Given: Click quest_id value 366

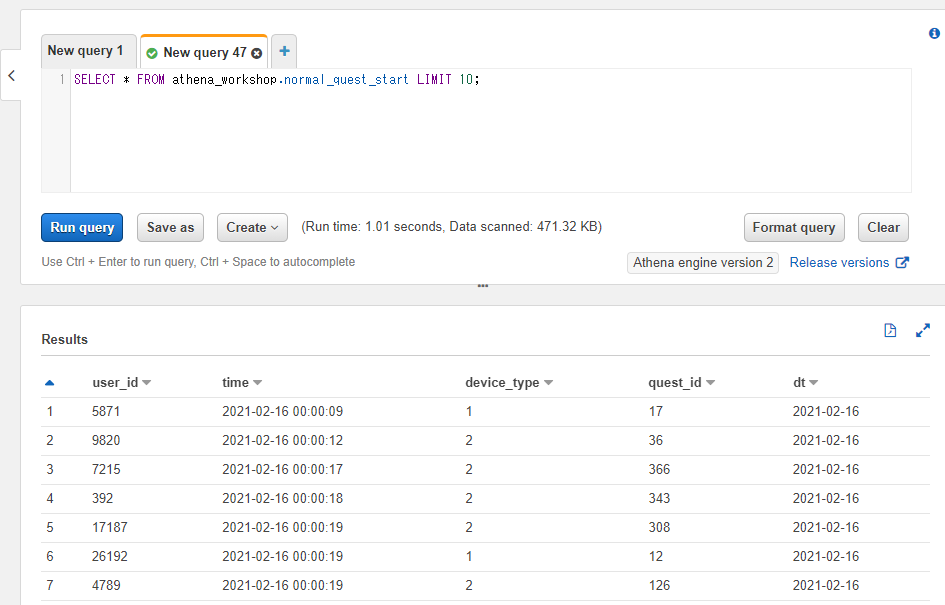Looking at the screenshot, I should point(659,469).
